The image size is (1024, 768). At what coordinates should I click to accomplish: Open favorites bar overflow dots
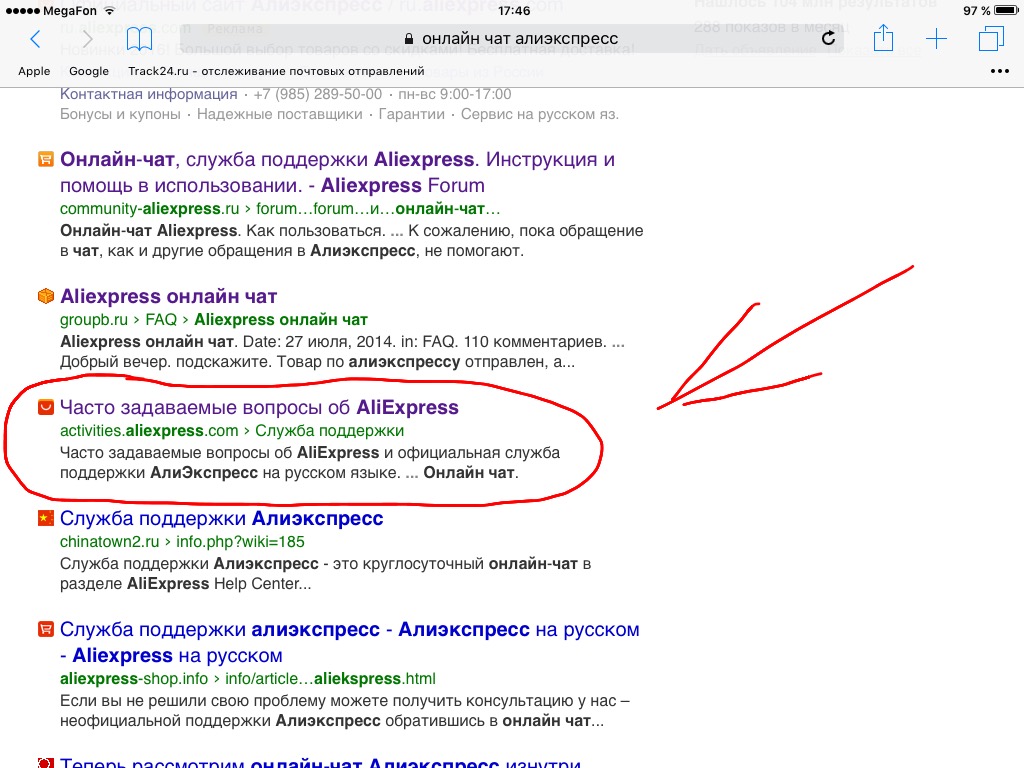[x=1000, y=71]
